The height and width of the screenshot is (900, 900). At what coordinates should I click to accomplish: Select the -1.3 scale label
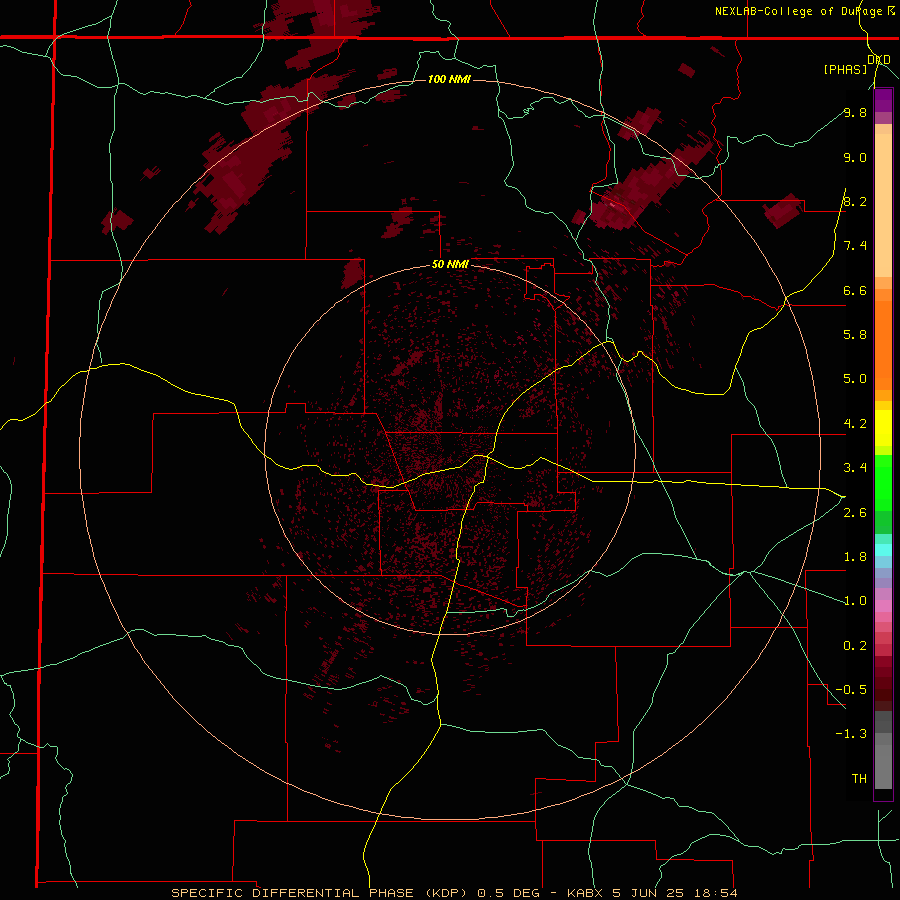[x=851, y=734]
